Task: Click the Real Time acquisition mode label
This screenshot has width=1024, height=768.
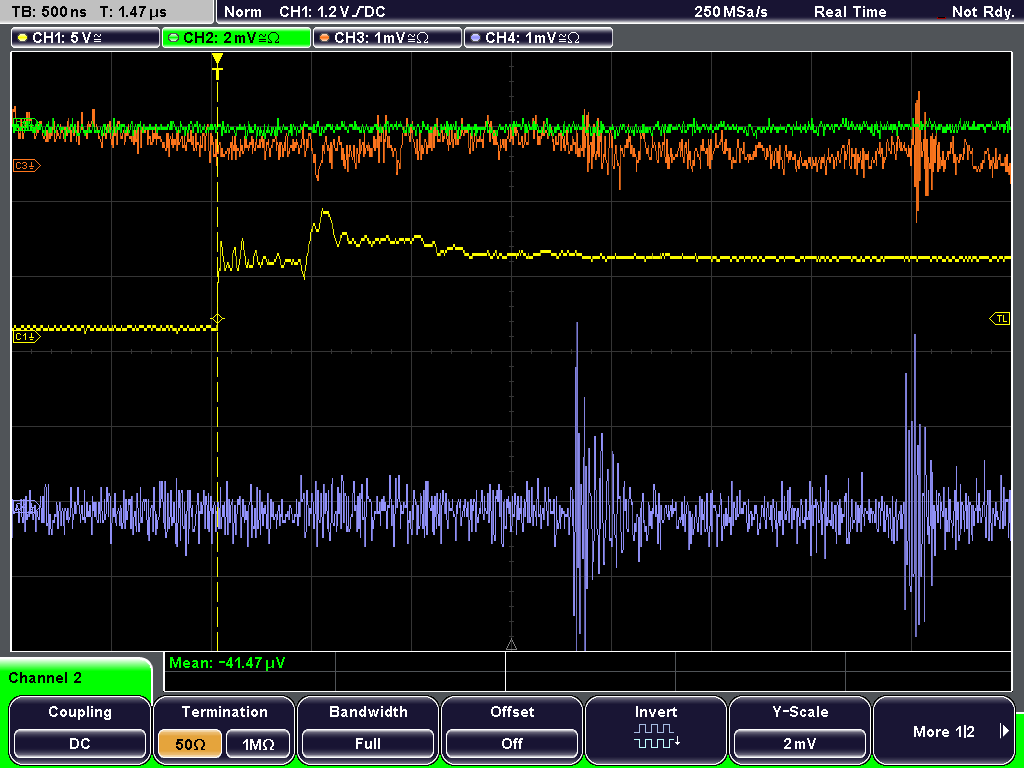Action: [x=850, y=12]
